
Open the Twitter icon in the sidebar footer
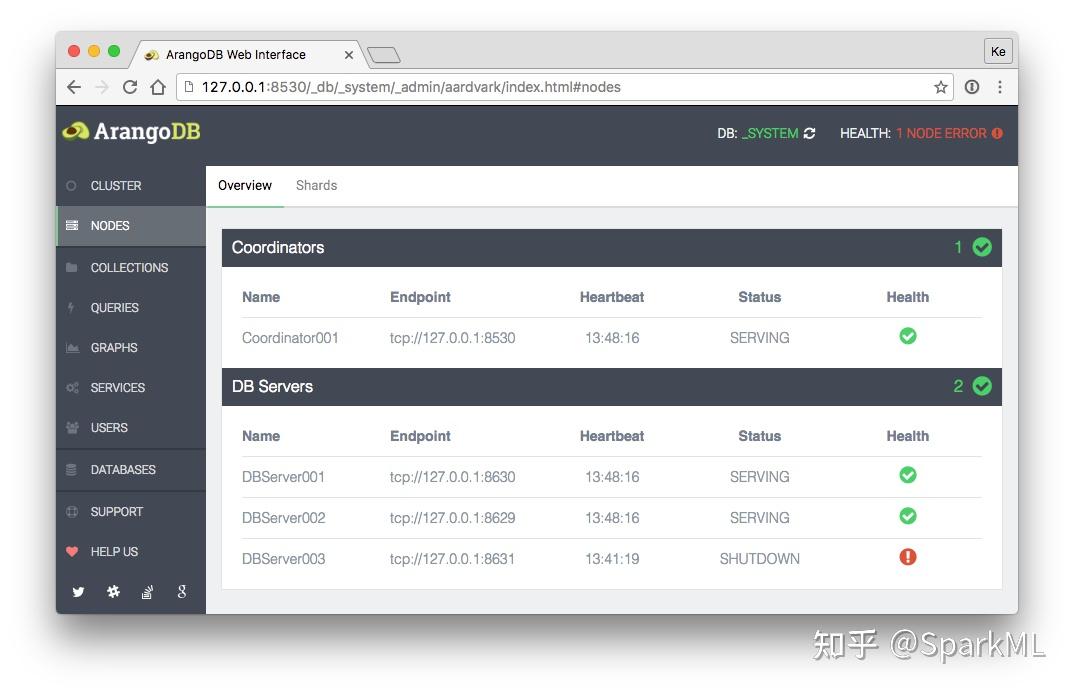coord(78,591)
